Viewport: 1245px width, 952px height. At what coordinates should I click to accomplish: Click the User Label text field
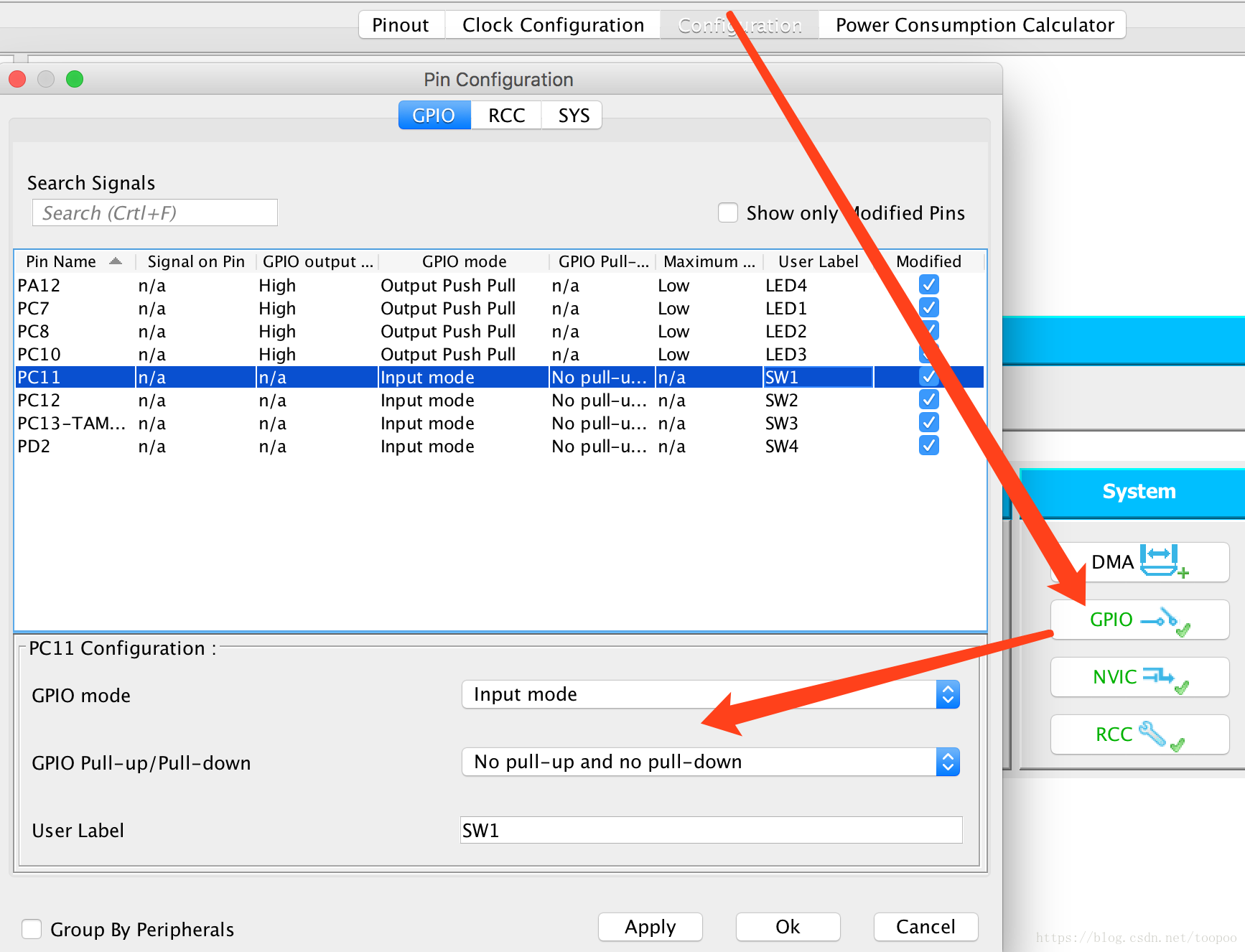click(x=711, y=830)
